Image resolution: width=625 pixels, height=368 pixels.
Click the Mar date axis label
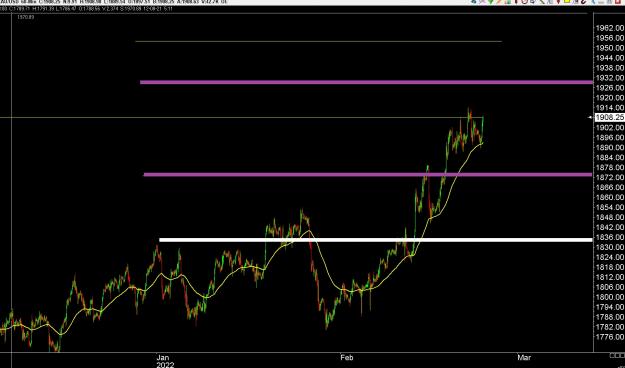coord(525,358)
